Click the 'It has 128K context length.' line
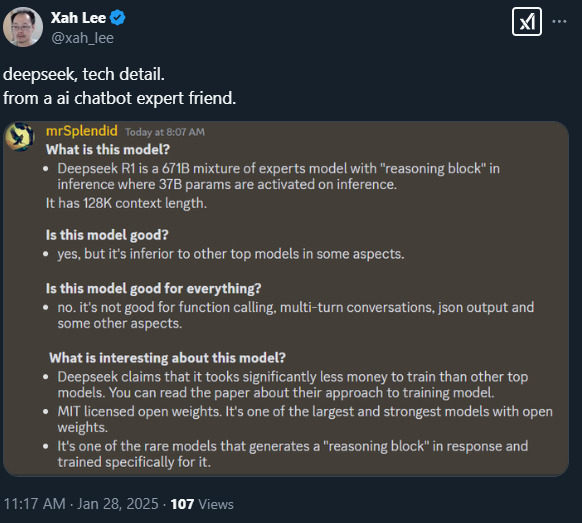Image resolution: width=582 pixels, height=523 pixels. tap(126, 203)
